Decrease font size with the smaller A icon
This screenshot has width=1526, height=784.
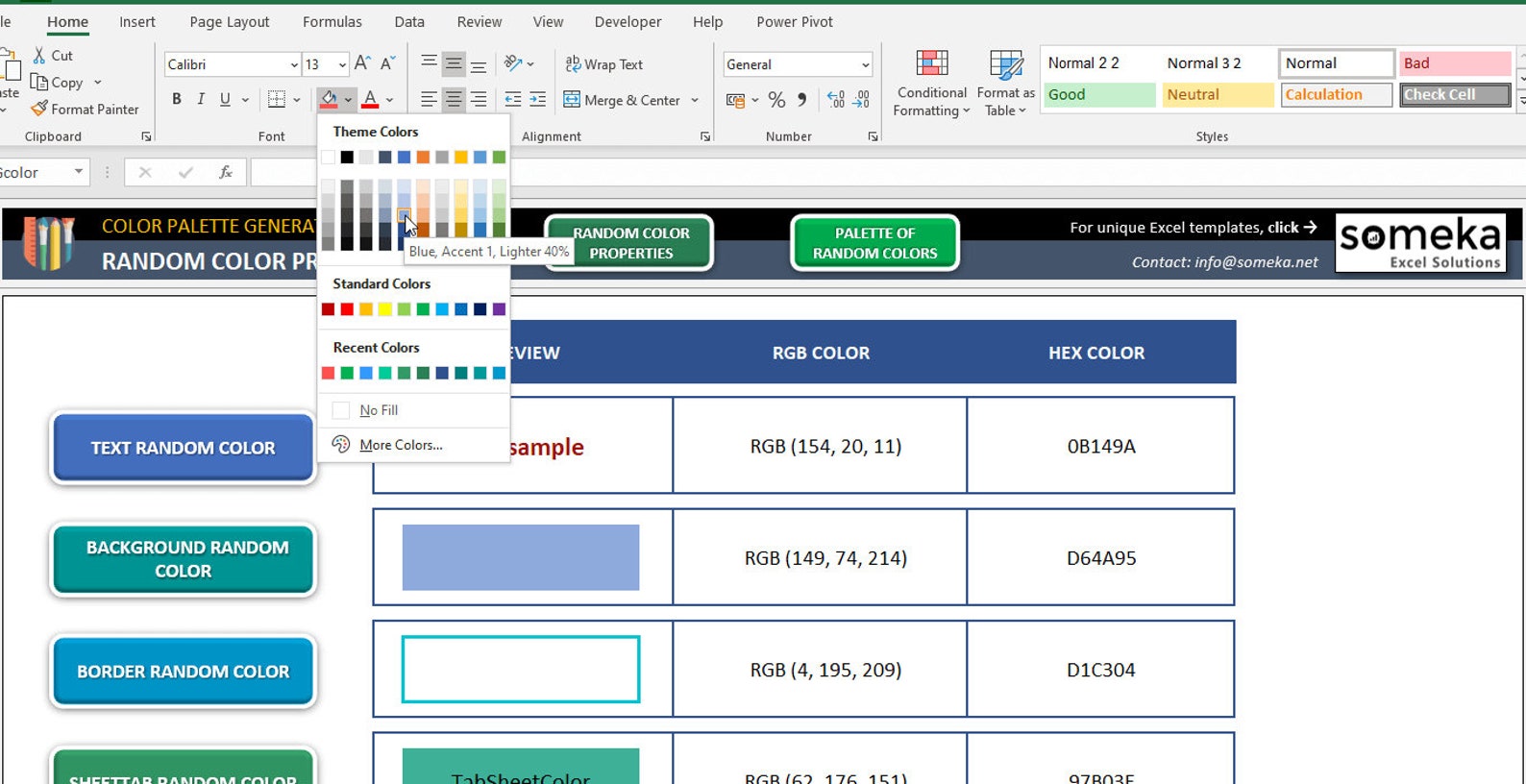[387, 63]
